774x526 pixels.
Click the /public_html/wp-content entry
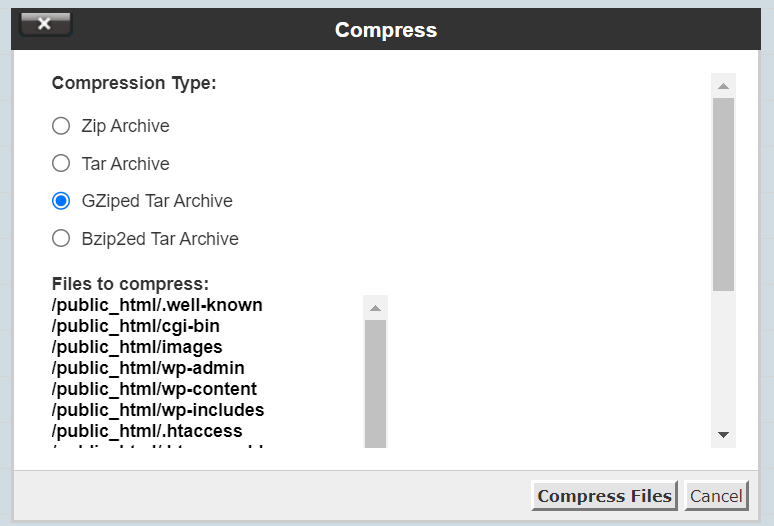pyautogui.click(x=154, y=389)
